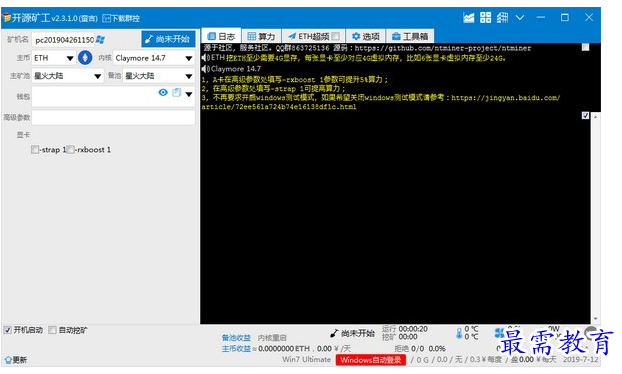Start mining with the blue 尚未开始 button
622x374 pixels.
pyautogui.click(x=168, y=39)
